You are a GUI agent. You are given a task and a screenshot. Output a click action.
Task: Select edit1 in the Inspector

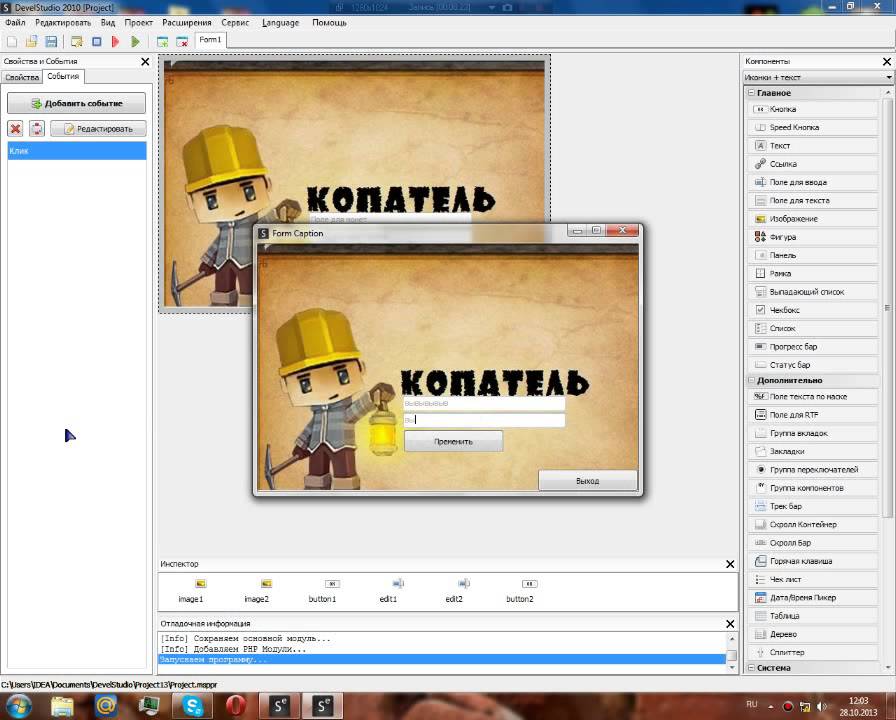pos(388,591)
